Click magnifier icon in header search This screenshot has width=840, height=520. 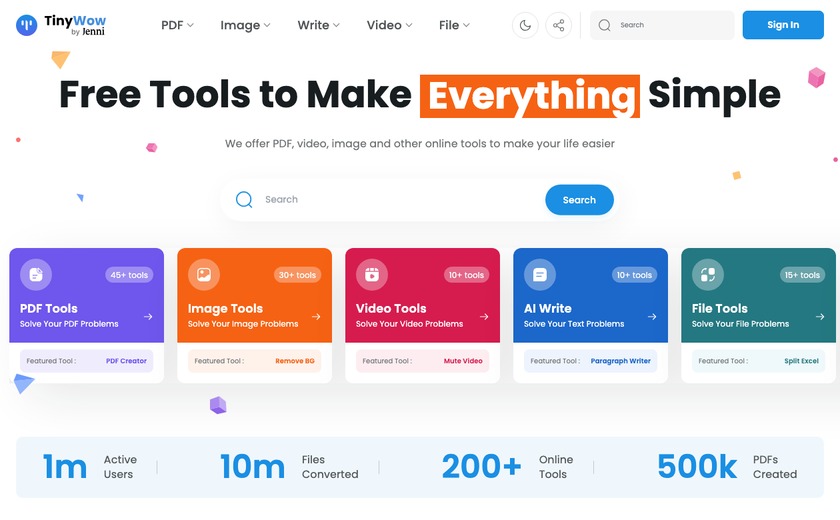pyautogui.click(x=604, y=25)
